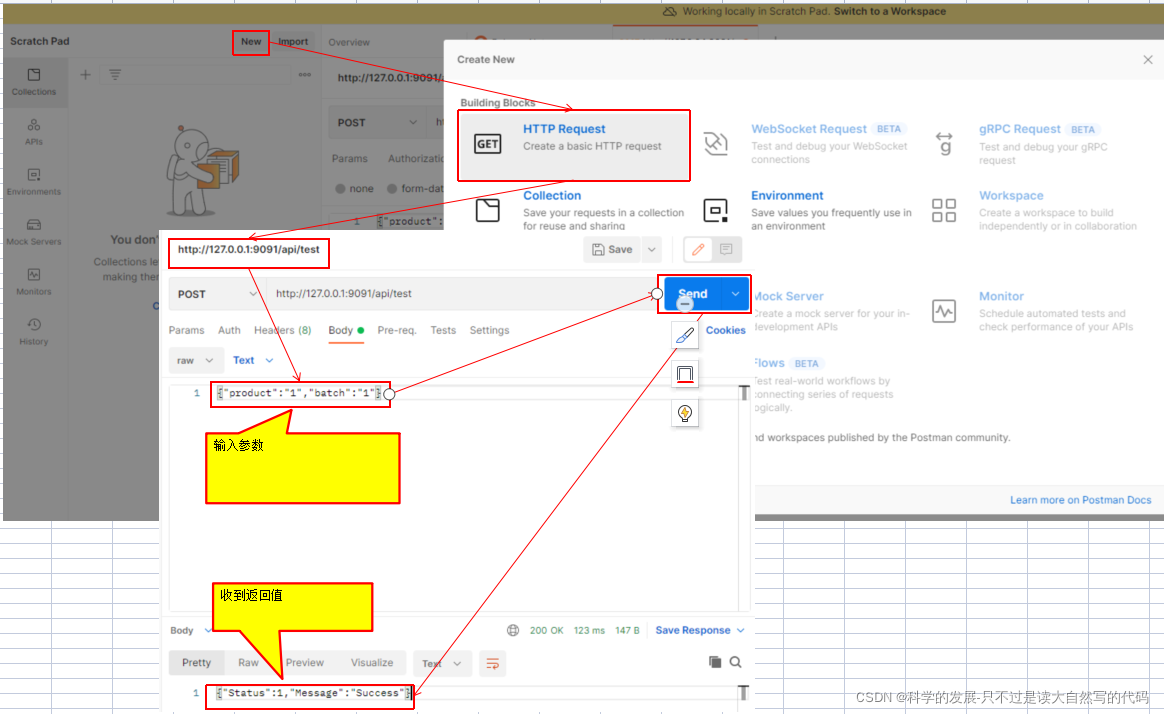1164x714 pixels.
Task: Click the Import button
Action: click(x=293, y=42)
